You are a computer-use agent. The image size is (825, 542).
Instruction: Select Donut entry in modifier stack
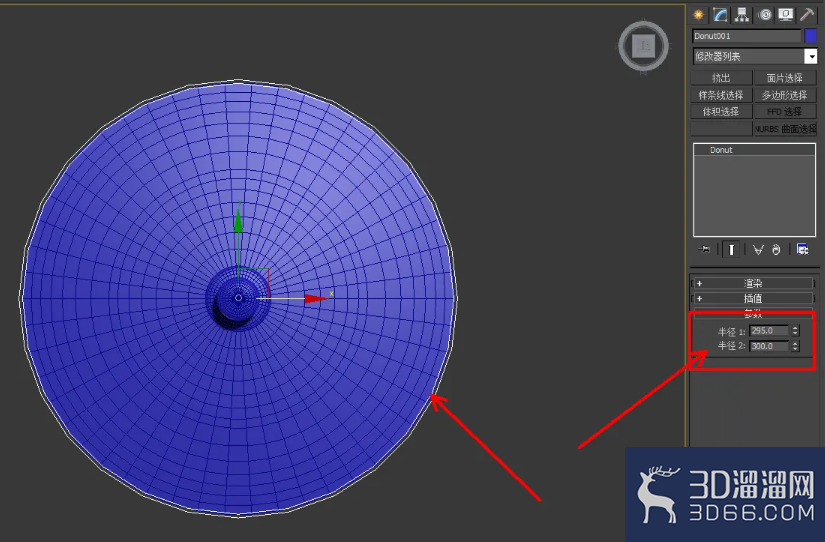pos(754,150)
